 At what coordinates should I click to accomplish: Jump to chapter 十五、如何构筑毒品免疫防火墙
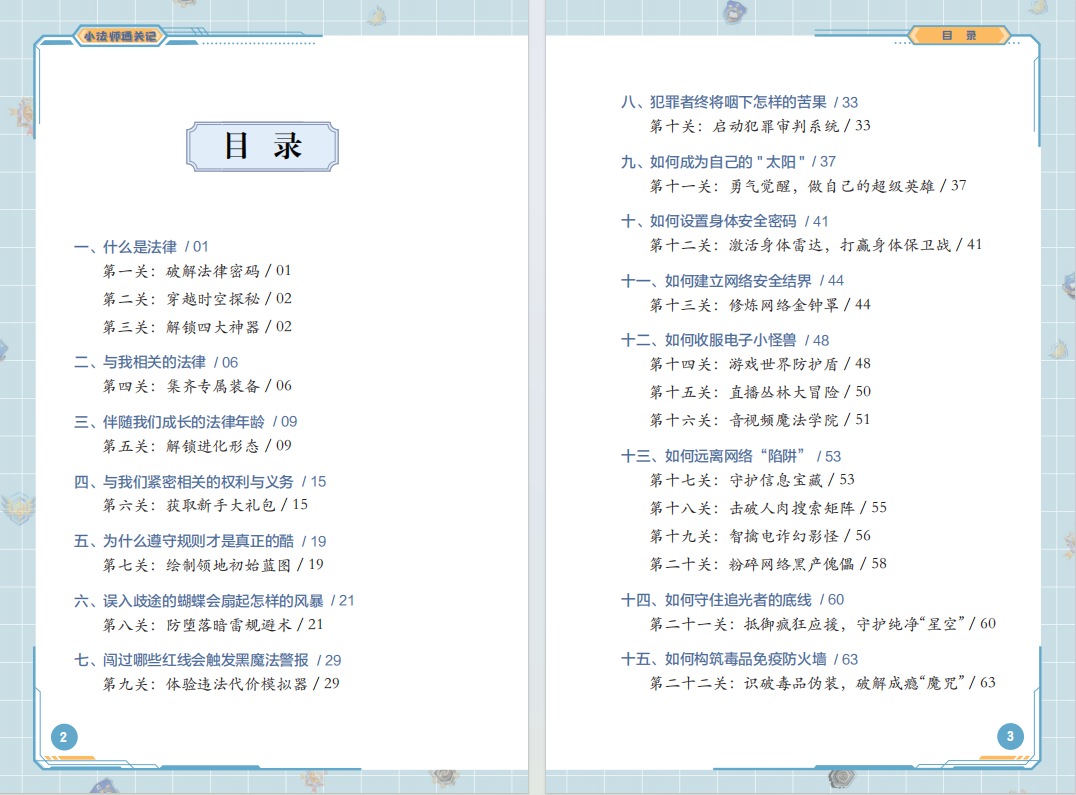739,659
